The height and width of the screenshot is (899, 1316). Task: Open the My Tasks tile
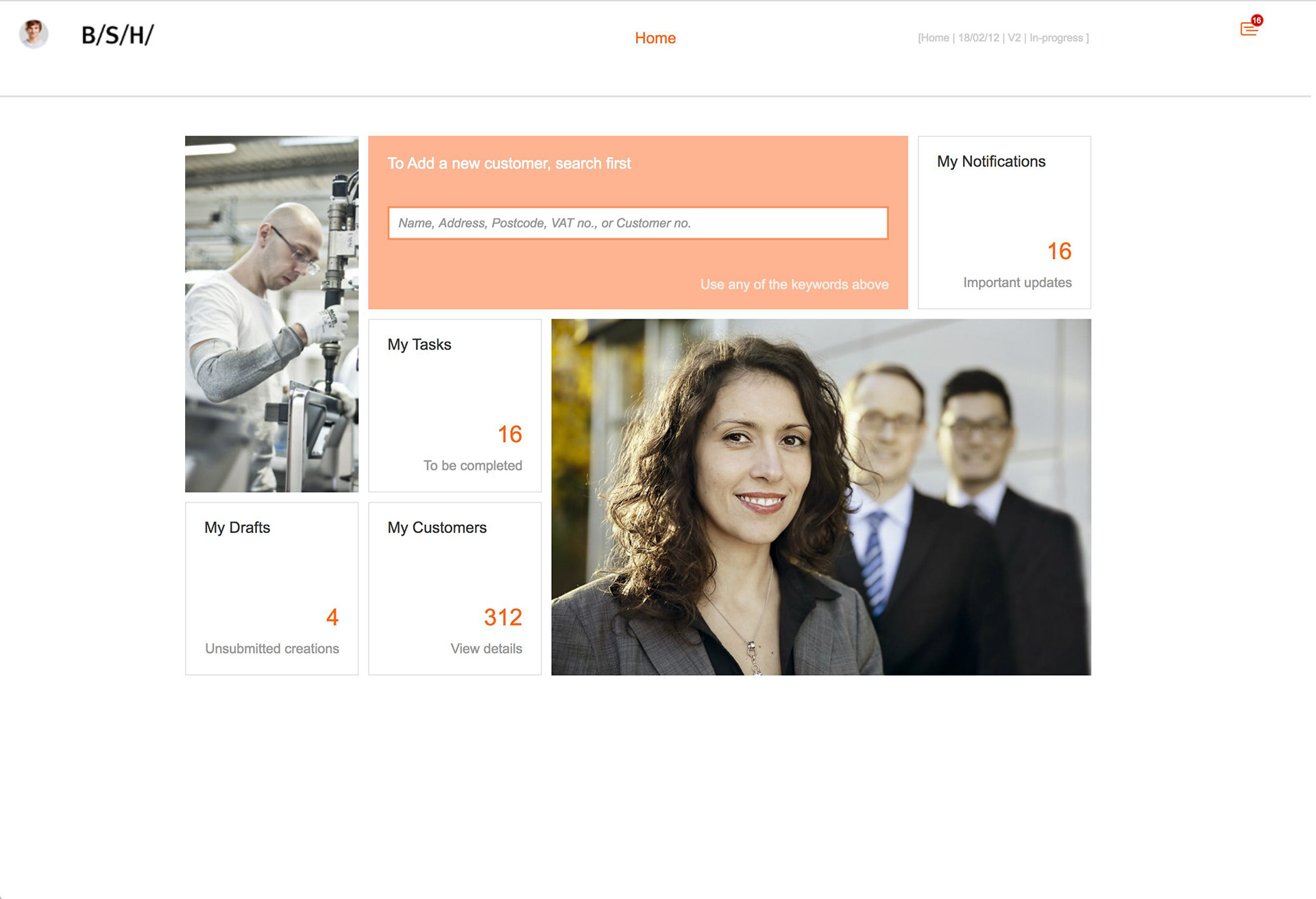455,406
